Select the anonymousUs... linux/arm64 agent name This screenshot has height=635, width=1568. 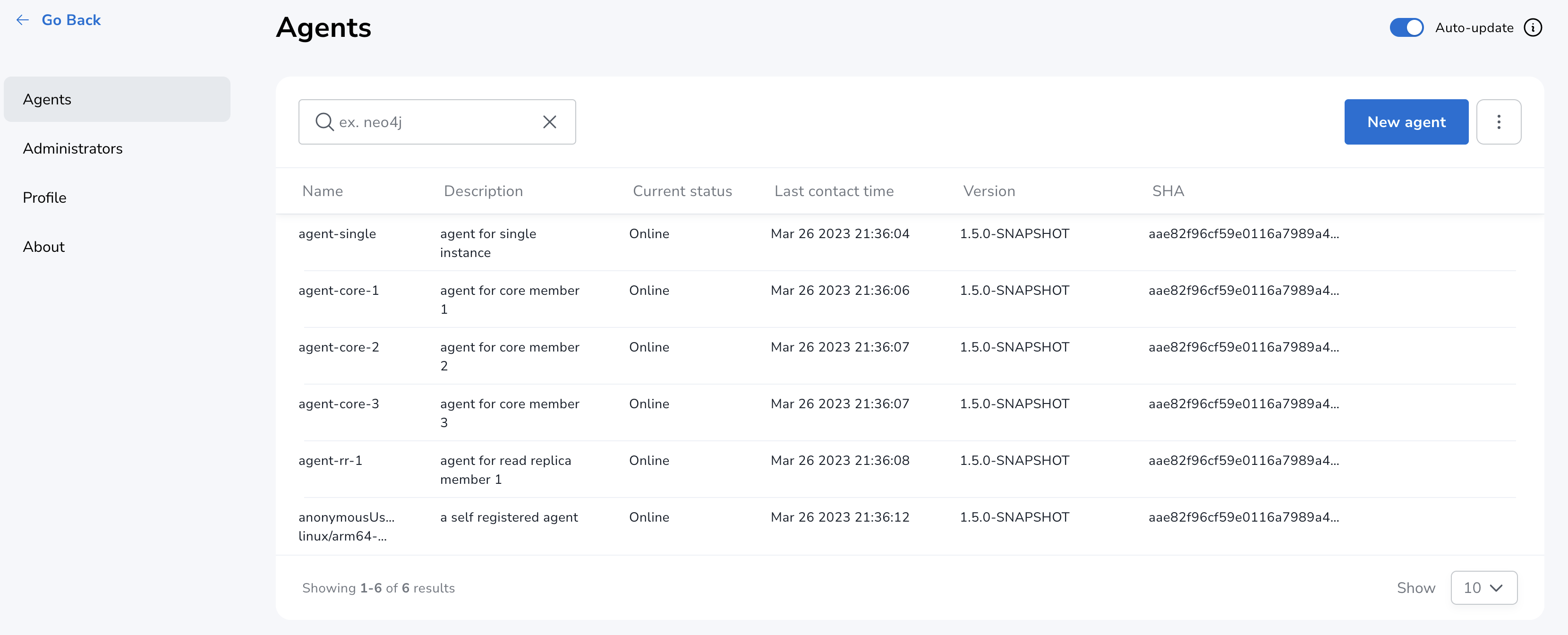346,527
